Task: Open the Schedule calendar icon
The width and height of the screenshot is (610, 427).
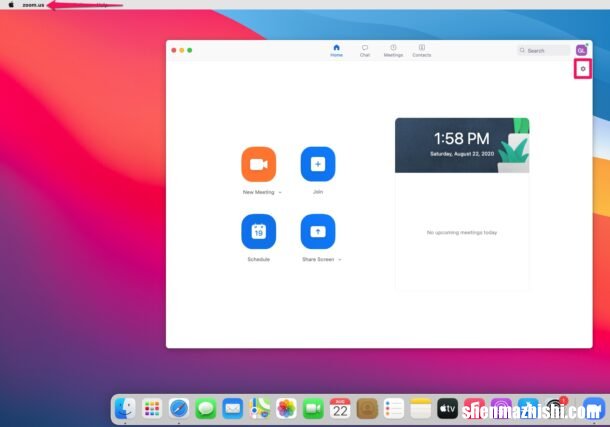Action: 259,231
